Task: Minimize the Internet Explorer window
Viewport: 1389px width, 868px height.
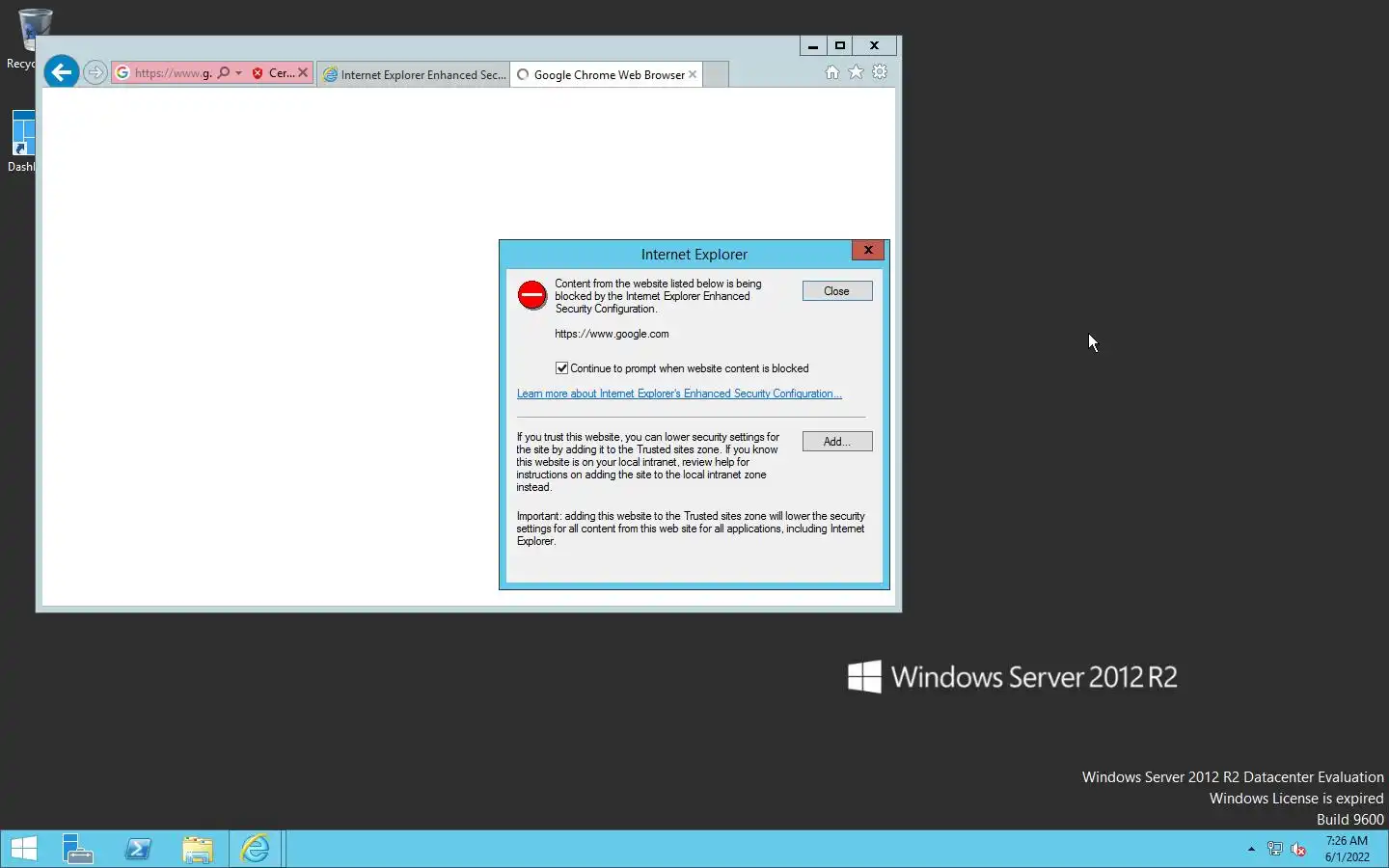Action: coord(813,45)
